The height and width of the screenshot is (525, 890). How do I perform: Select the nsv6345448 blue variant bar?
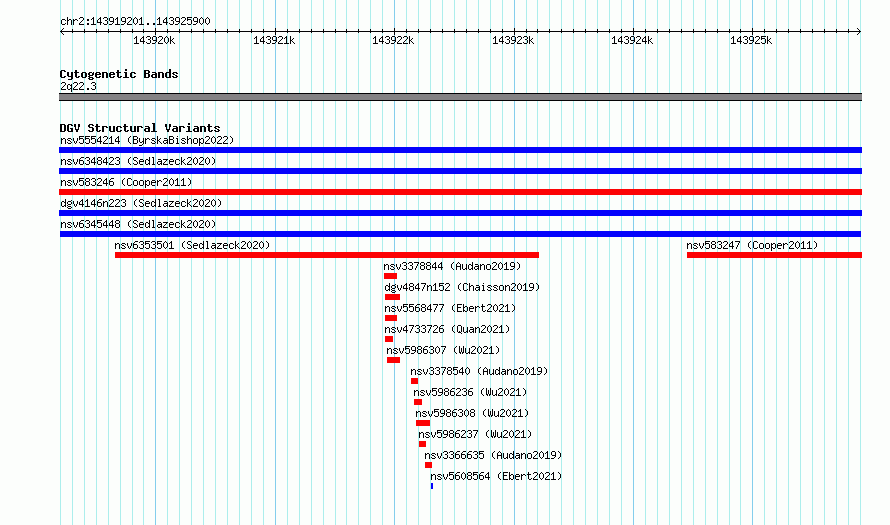460,234
